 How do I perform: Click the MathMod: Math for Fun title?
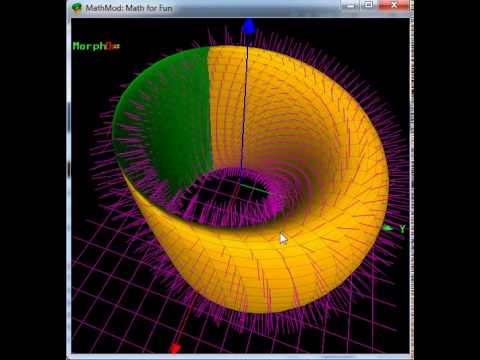click(x=129, y=8)
